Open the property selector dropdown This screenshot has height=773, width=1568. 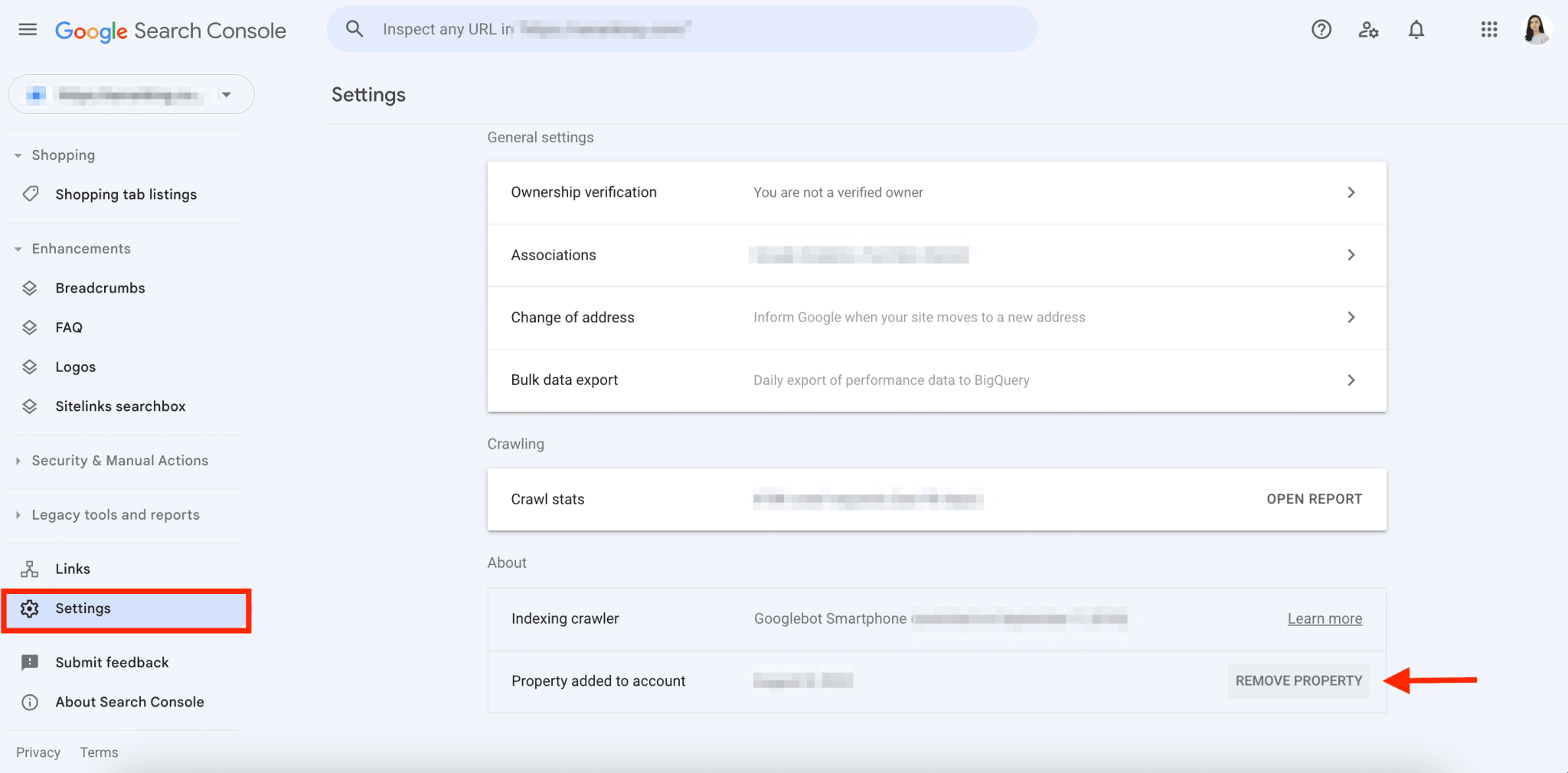pos(227,94)
